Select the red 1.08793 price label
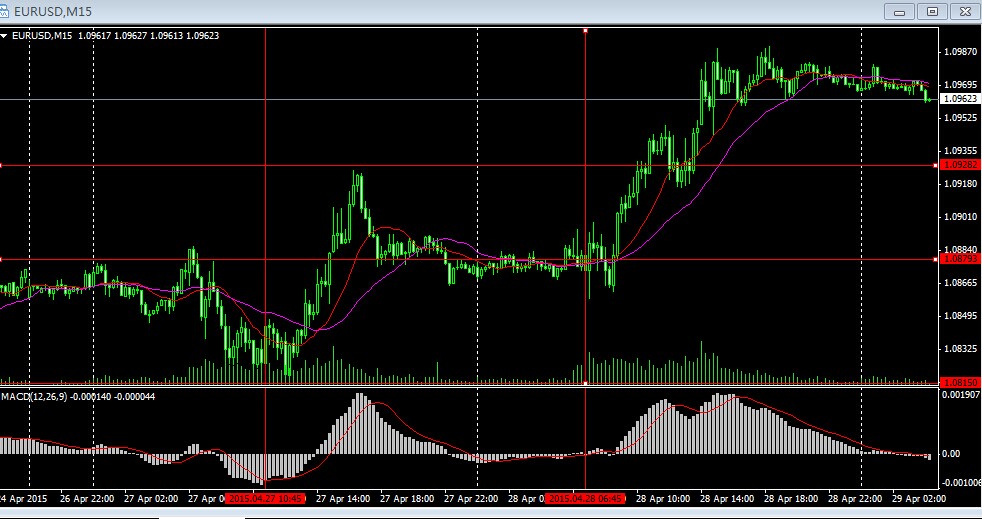The image size is (982, 519). tap(959, 259)
